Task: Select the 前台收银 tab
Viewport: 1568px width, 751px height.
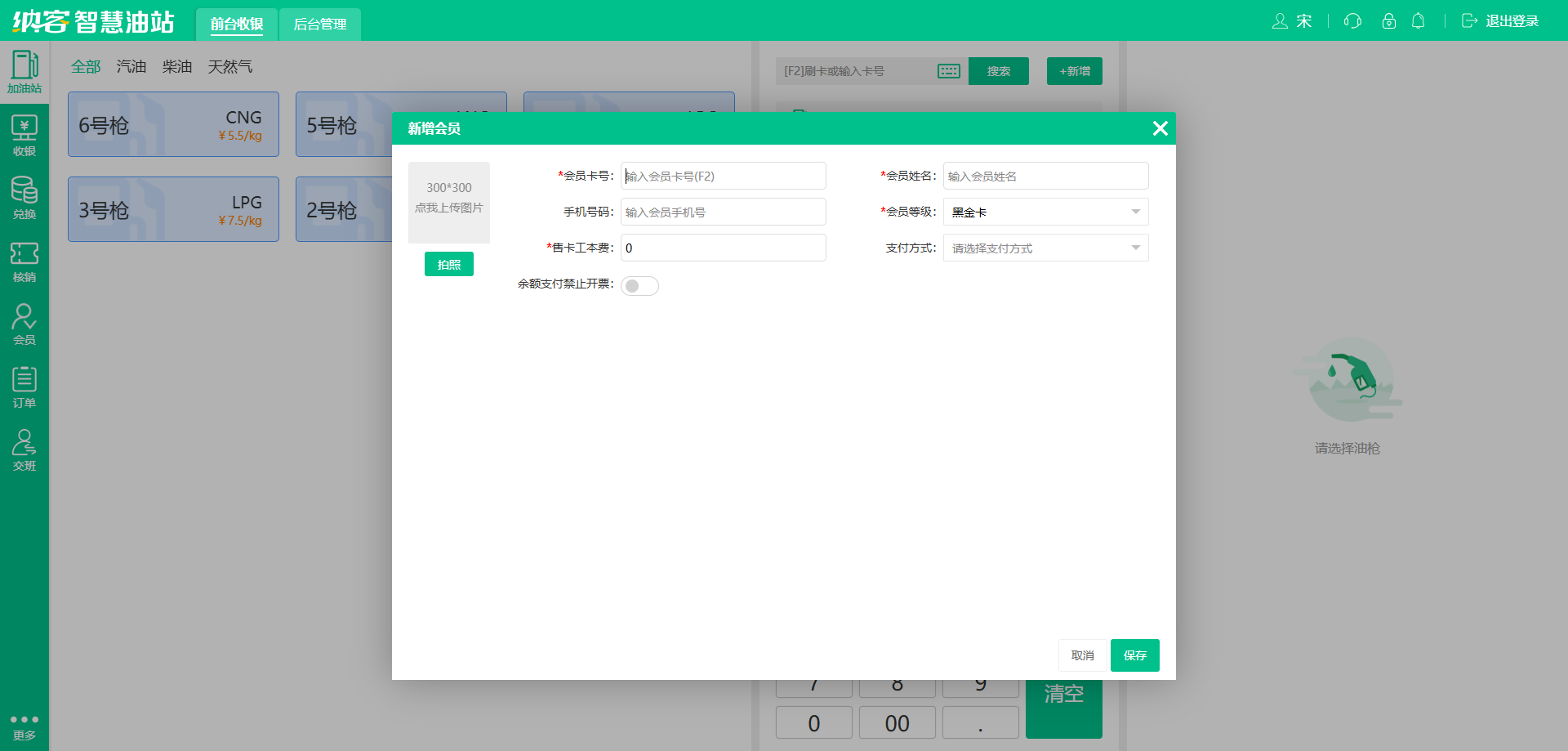Action: point(237,24)
